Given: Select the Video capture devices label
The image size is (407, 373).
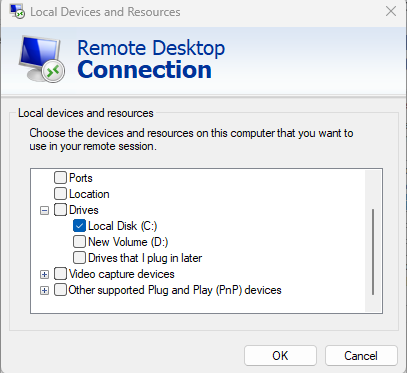Looking at the screenshot, I should click(122, 274).
